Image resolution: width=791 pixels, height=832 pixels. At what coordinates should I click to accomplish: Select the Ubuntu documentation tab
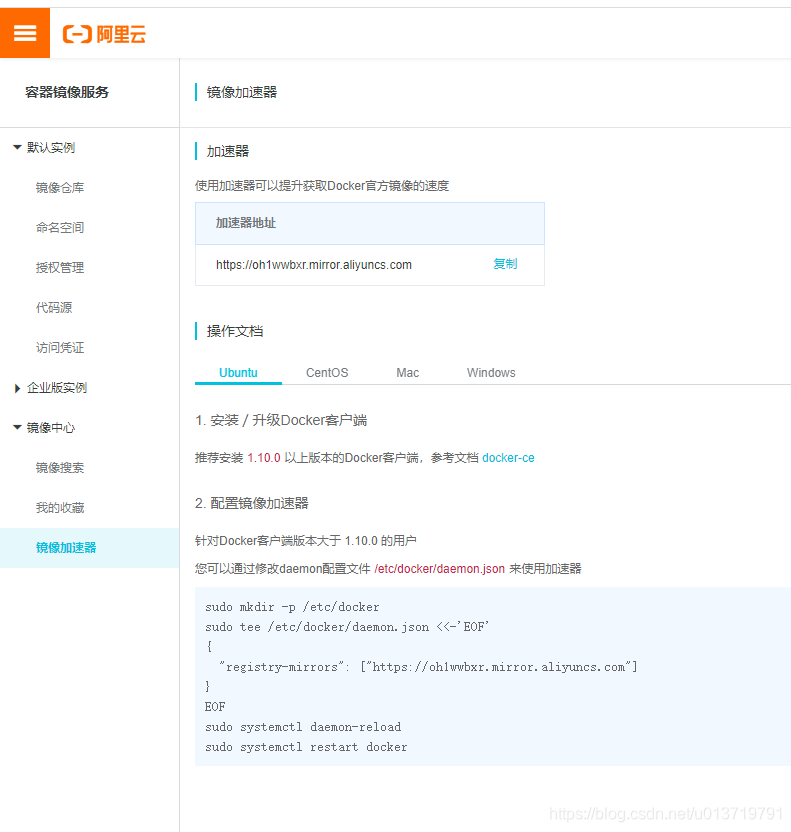tap(238, 372)
